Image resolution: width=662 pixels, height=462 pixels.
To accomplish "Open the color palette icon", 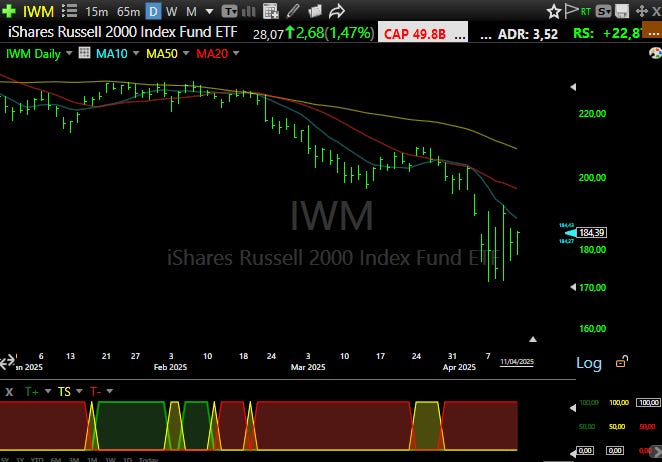I will click(655, 53).
